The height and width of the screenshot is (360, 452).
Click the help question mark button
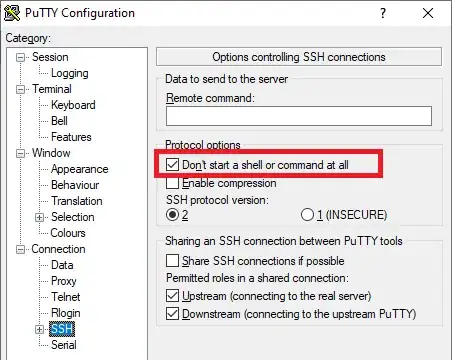(x=383, y=13)
